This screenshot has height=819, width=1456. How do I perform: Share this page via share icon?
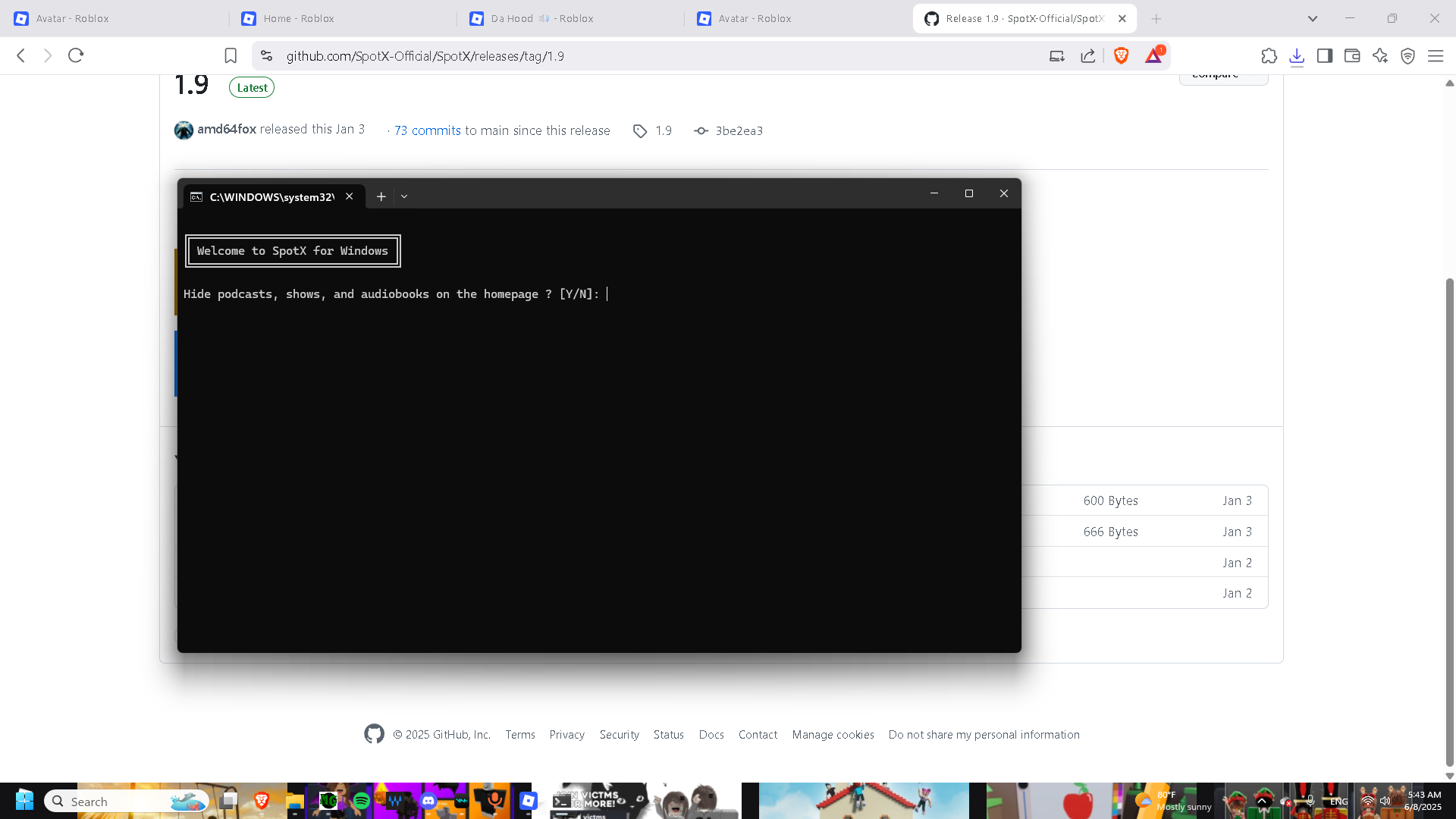click(x=1088, y=55)
